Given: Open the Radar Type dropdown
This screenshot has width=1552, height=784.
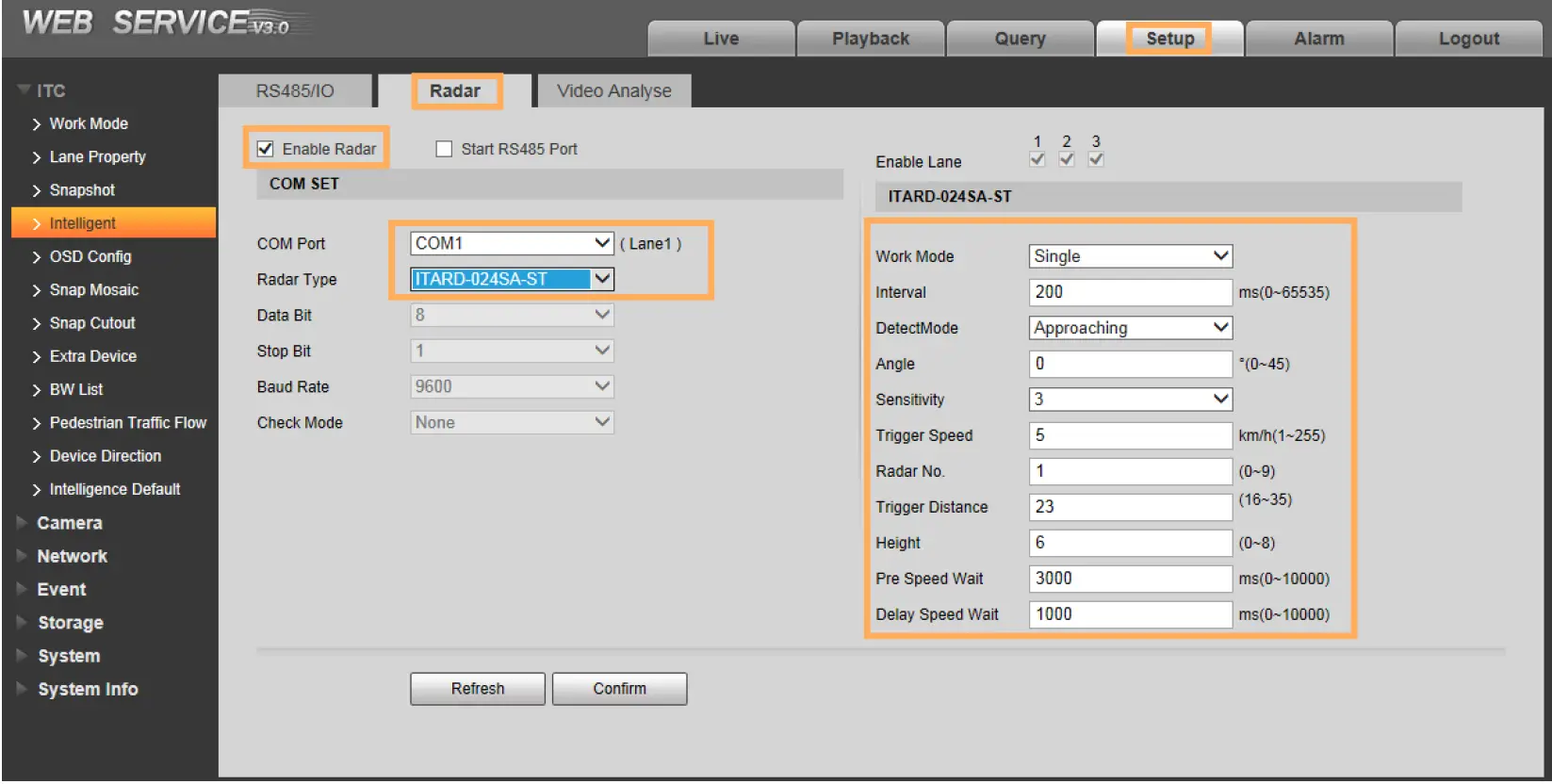Looking at the screenshot, I should [x=513, y=279].
